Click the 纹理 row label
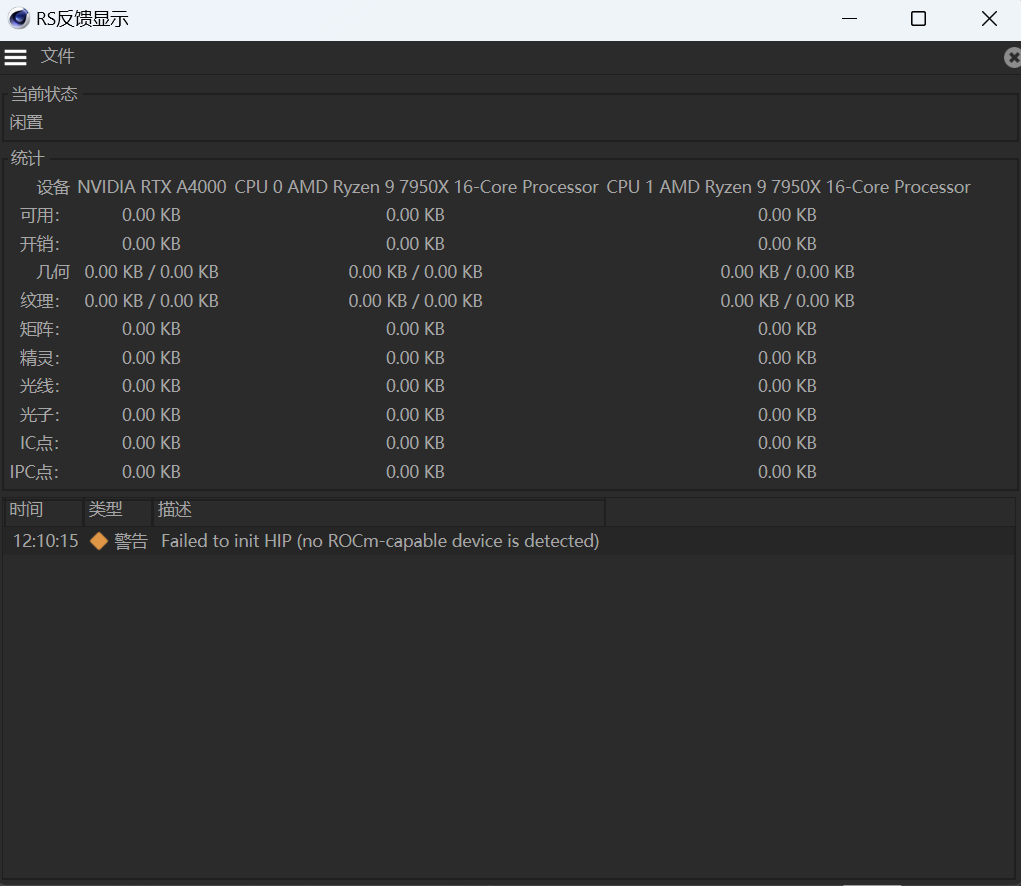 [40, 301]
